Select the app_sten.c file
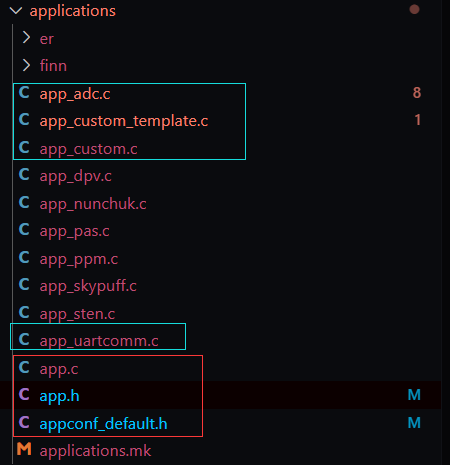The width and height of the screenshot is (450, 465). [x=77, y=314]
